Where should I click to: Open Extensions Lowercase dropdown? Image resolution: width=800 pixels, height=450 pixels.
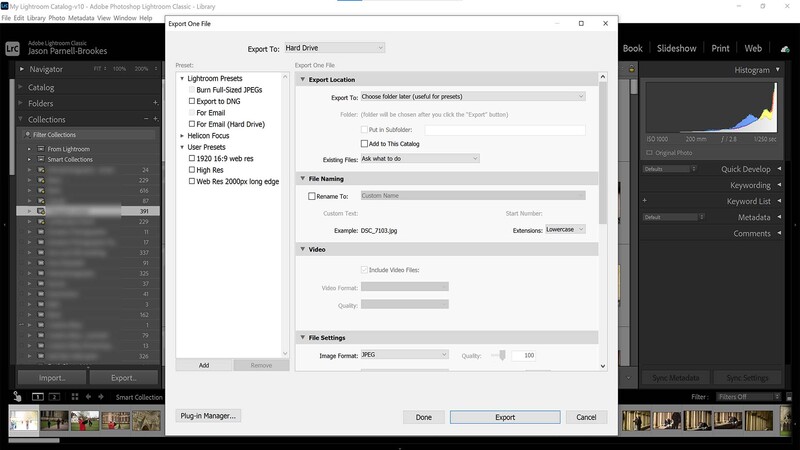565,230
